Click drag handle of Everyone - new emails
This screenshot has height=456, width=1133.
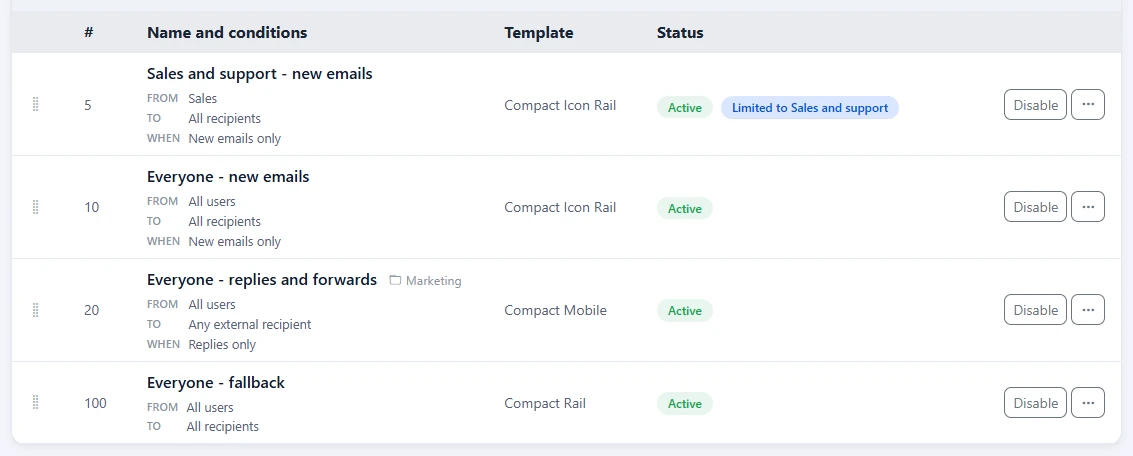pyautogui.click(x=36, y=207)
